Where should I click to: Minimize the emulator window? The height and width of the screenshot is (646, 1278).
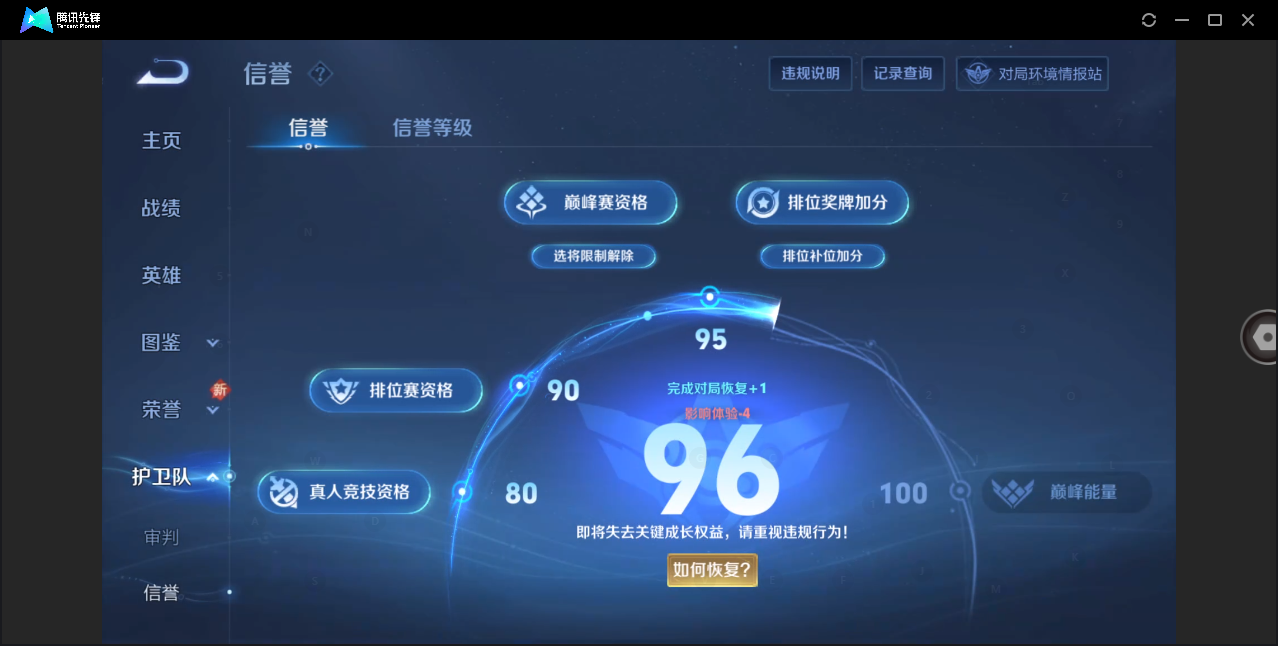(x=1182, y=20)
